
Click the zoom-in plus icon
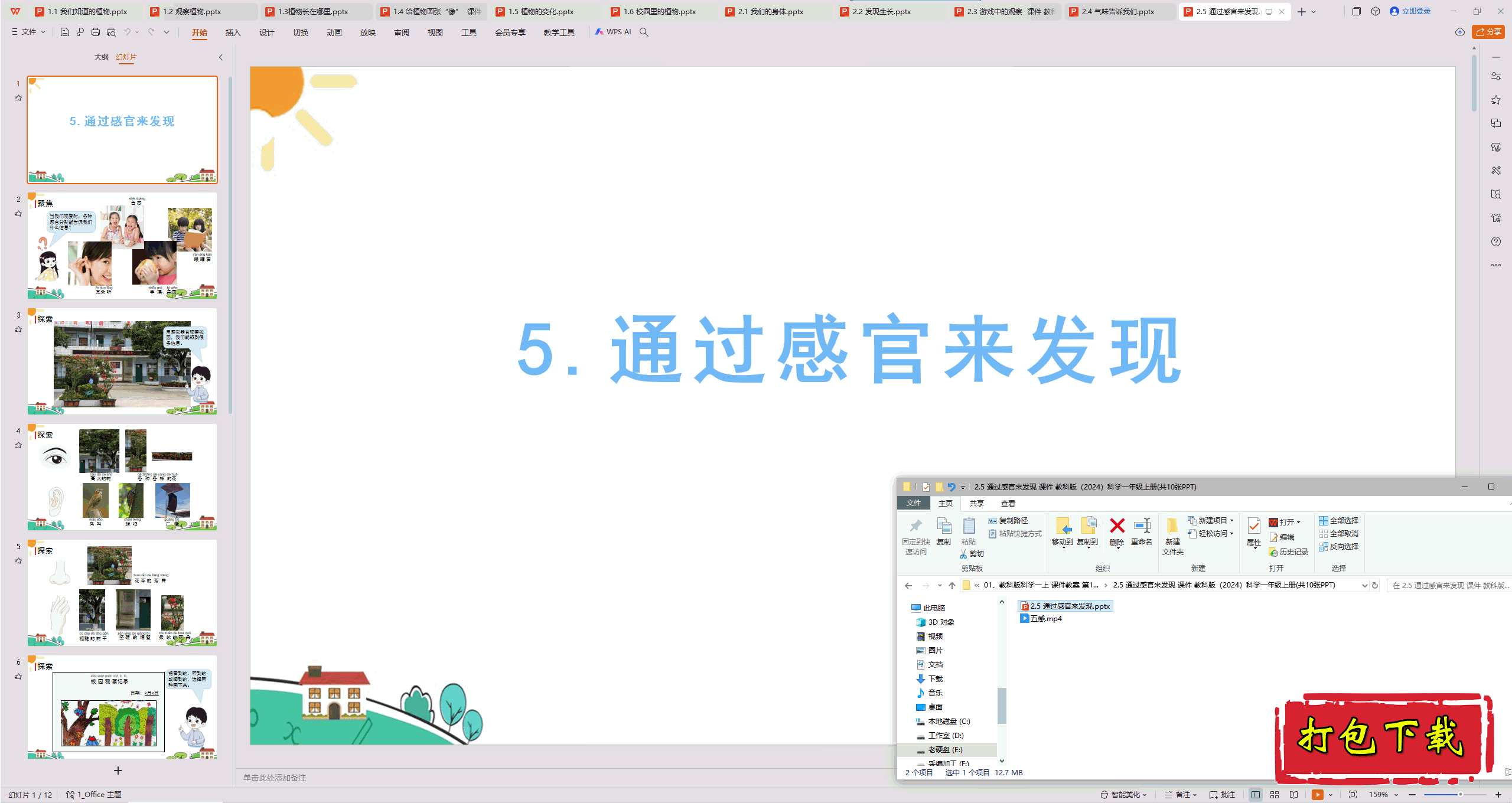coord(1498,795)
